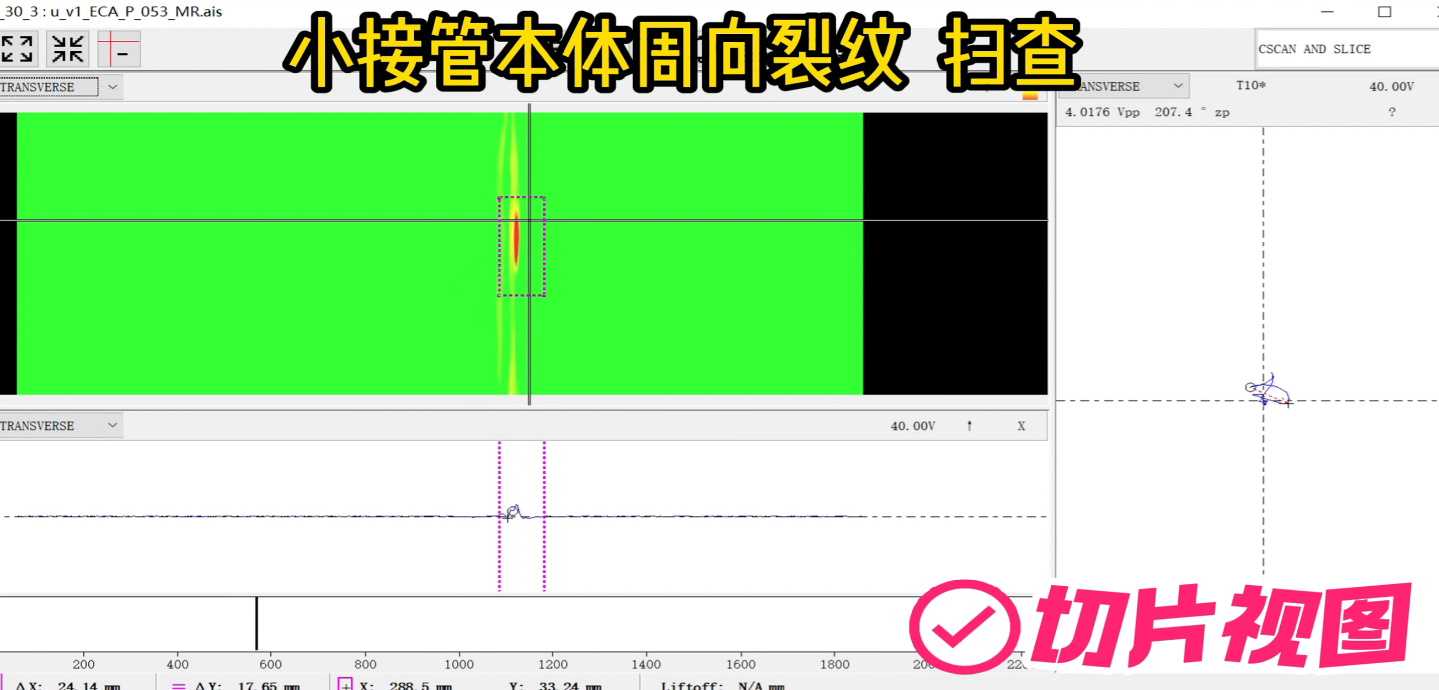
Task: Click the question mark in Lissajous panel
Action: [1391, 112]
